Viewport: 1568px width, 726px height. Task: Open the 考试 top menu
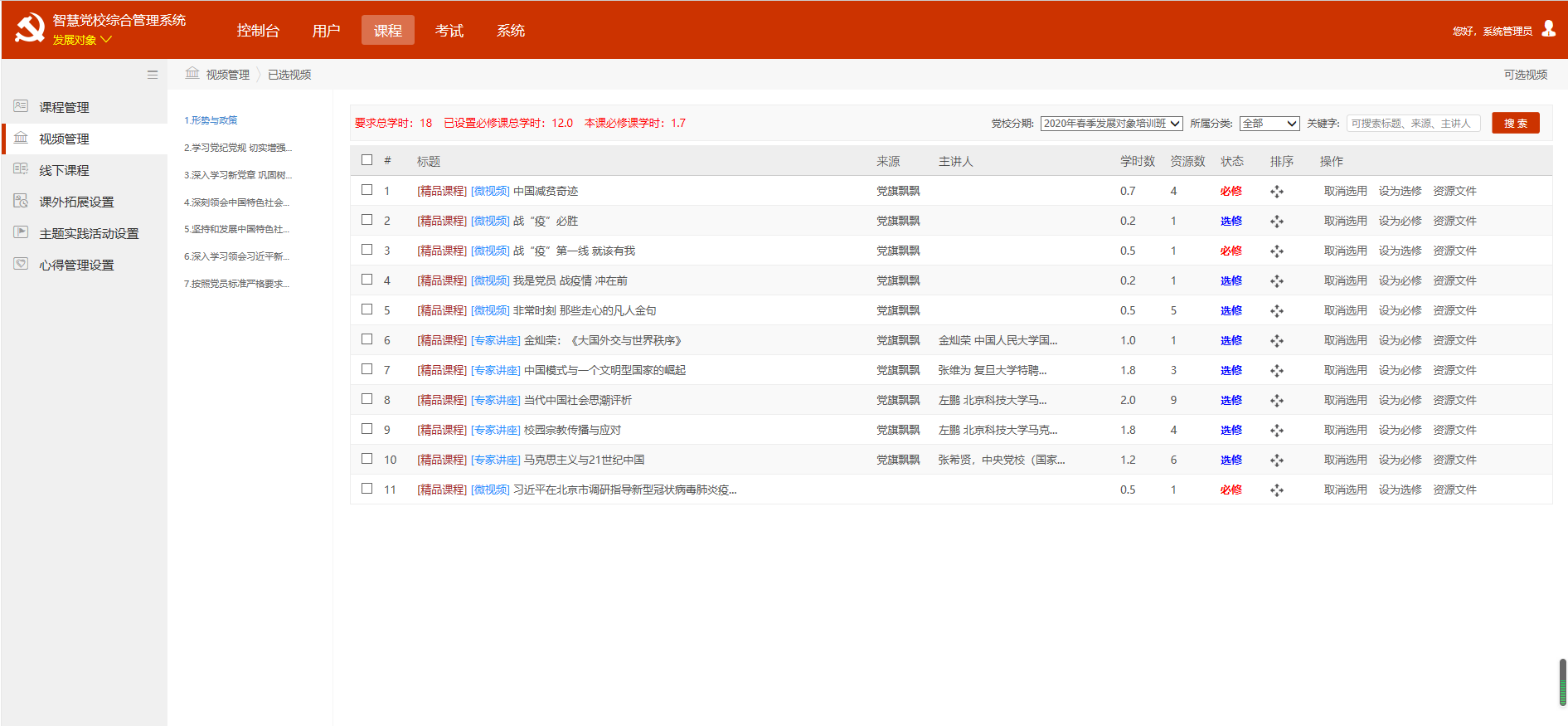tap(449, 31)
